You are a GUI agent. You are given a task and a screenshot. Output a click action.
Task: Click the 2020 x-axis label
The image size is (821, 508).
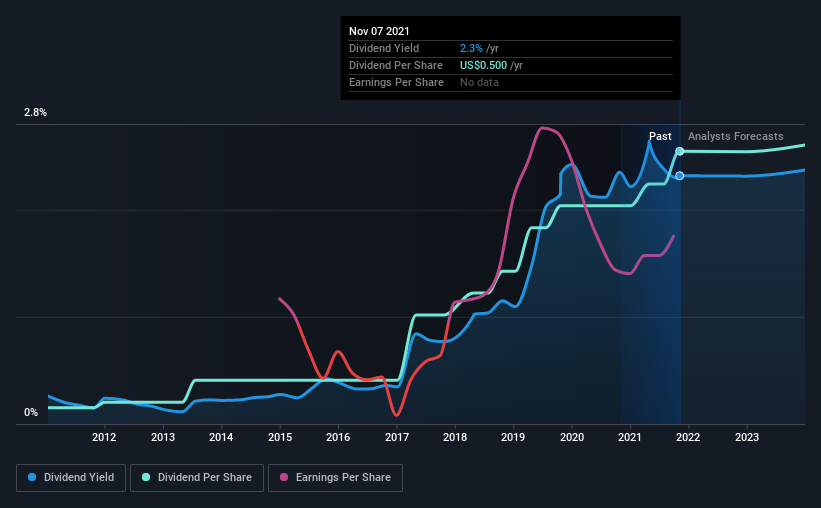[x=572, y=437]
